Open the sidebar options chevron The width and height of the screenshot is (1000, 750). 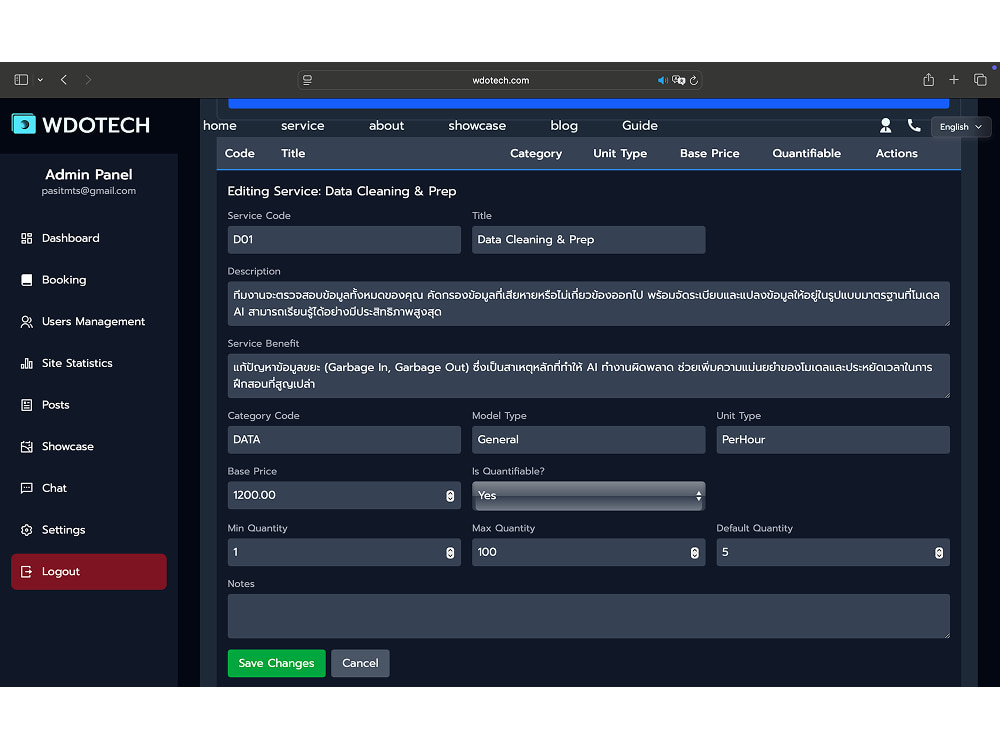(40, 80)
